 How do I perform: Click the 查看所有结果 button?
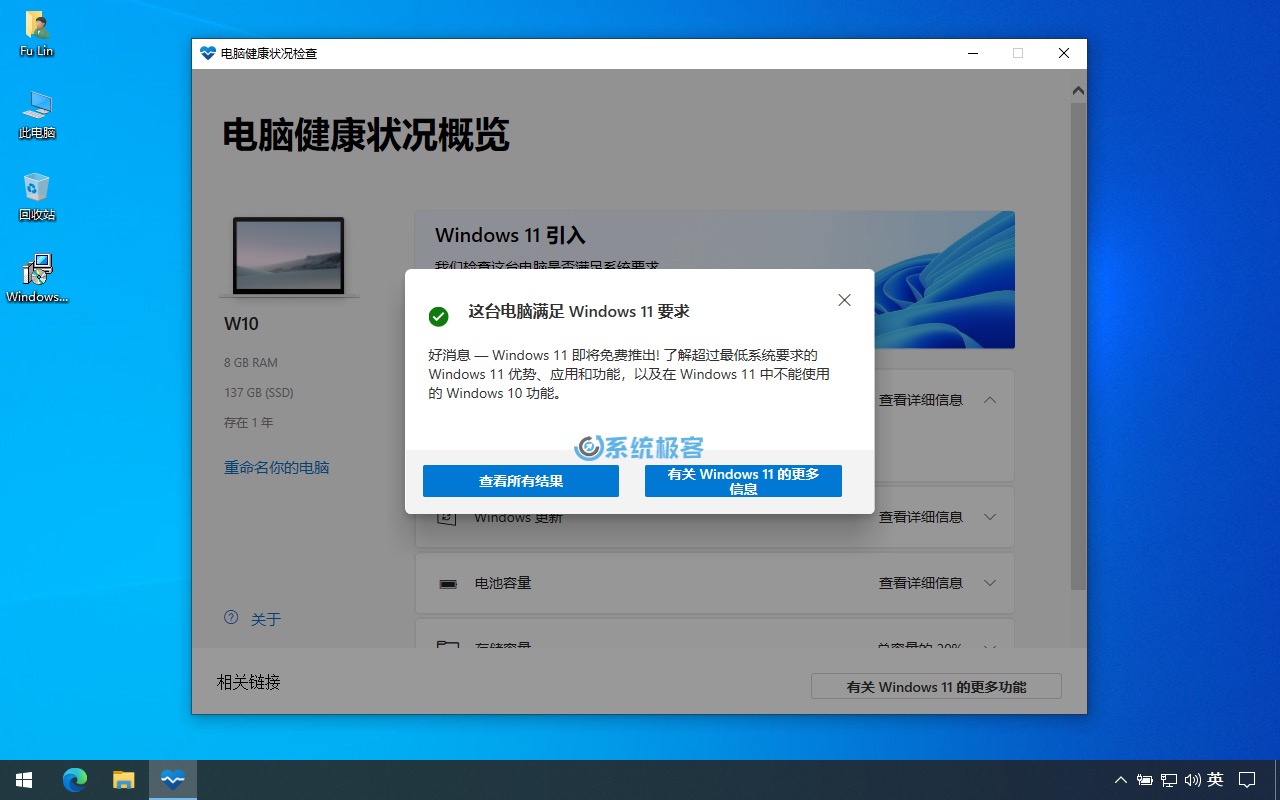point(521,481)
